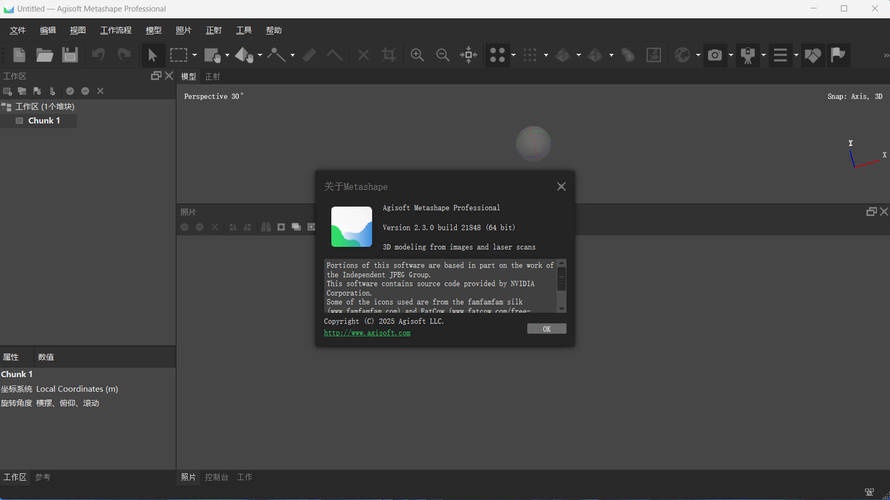
Task: Select the arrow Navigation tool
Action: 152,55
